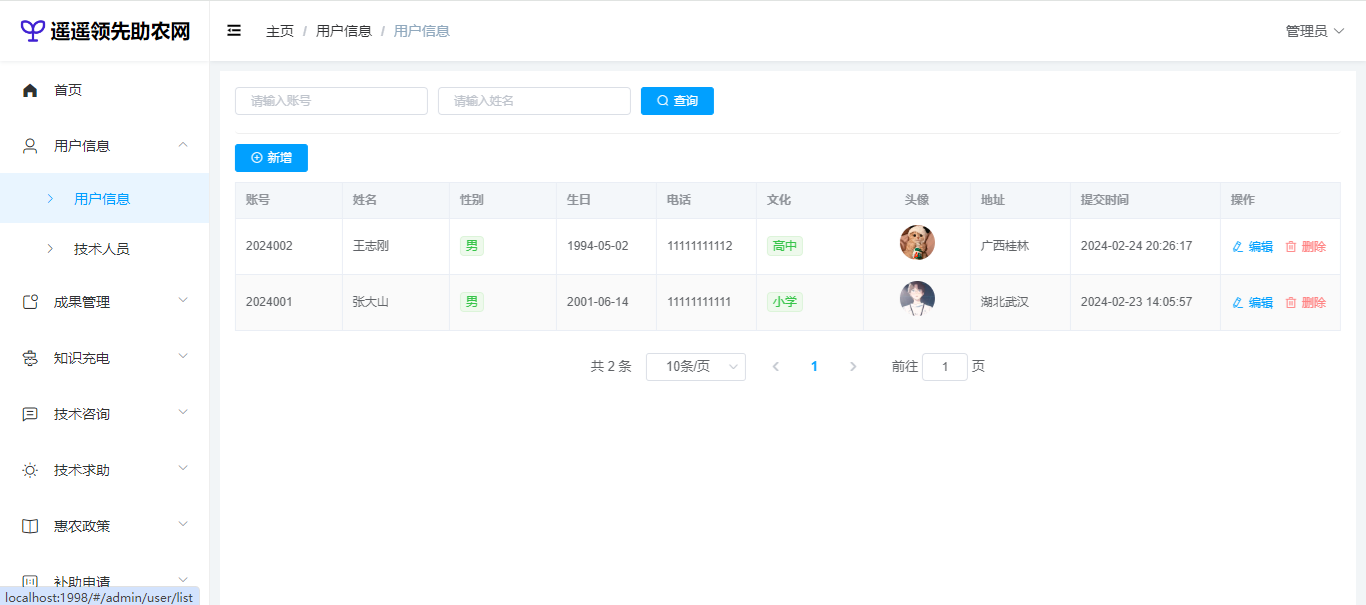Open 技术人员 submenu item
Screen dimensions: 1366x605
click(101, 249)
